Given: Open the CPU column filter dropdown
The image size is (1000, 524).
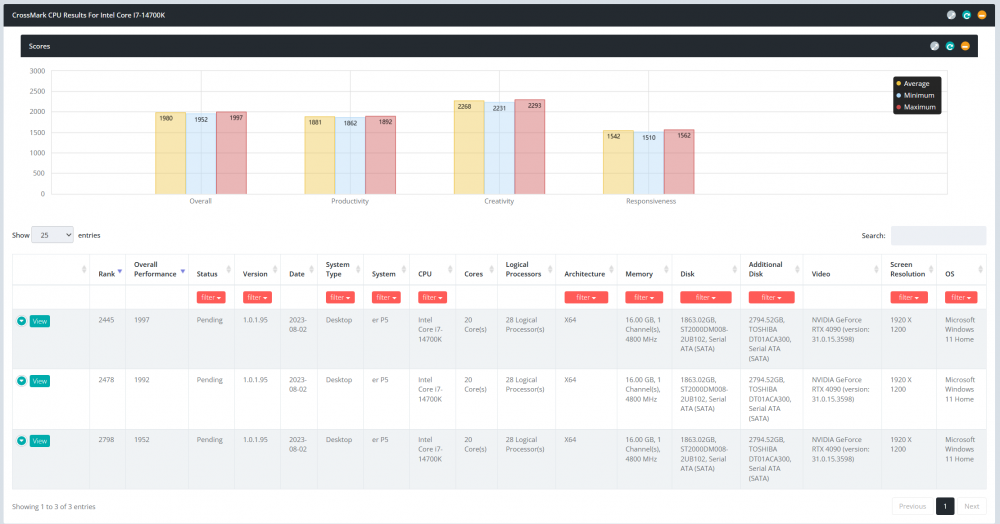Looking at the screenshot, I should [432, 298].
